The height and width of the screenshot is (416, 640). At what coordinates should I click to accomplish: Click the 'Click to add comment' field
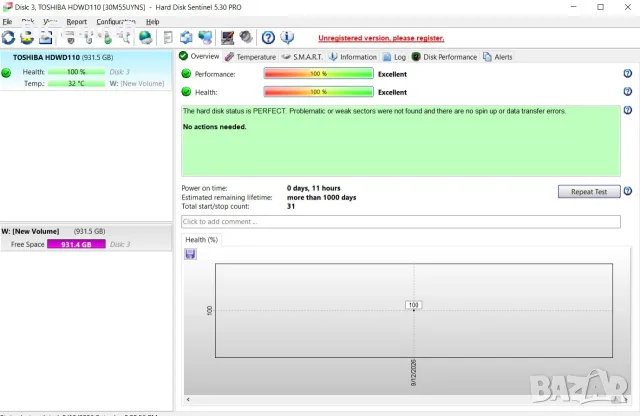click(401, 222)
